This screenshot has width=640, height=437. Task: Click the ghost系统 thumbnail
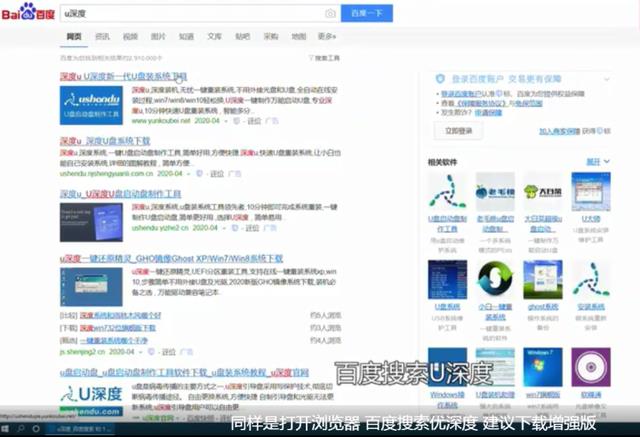543,280
